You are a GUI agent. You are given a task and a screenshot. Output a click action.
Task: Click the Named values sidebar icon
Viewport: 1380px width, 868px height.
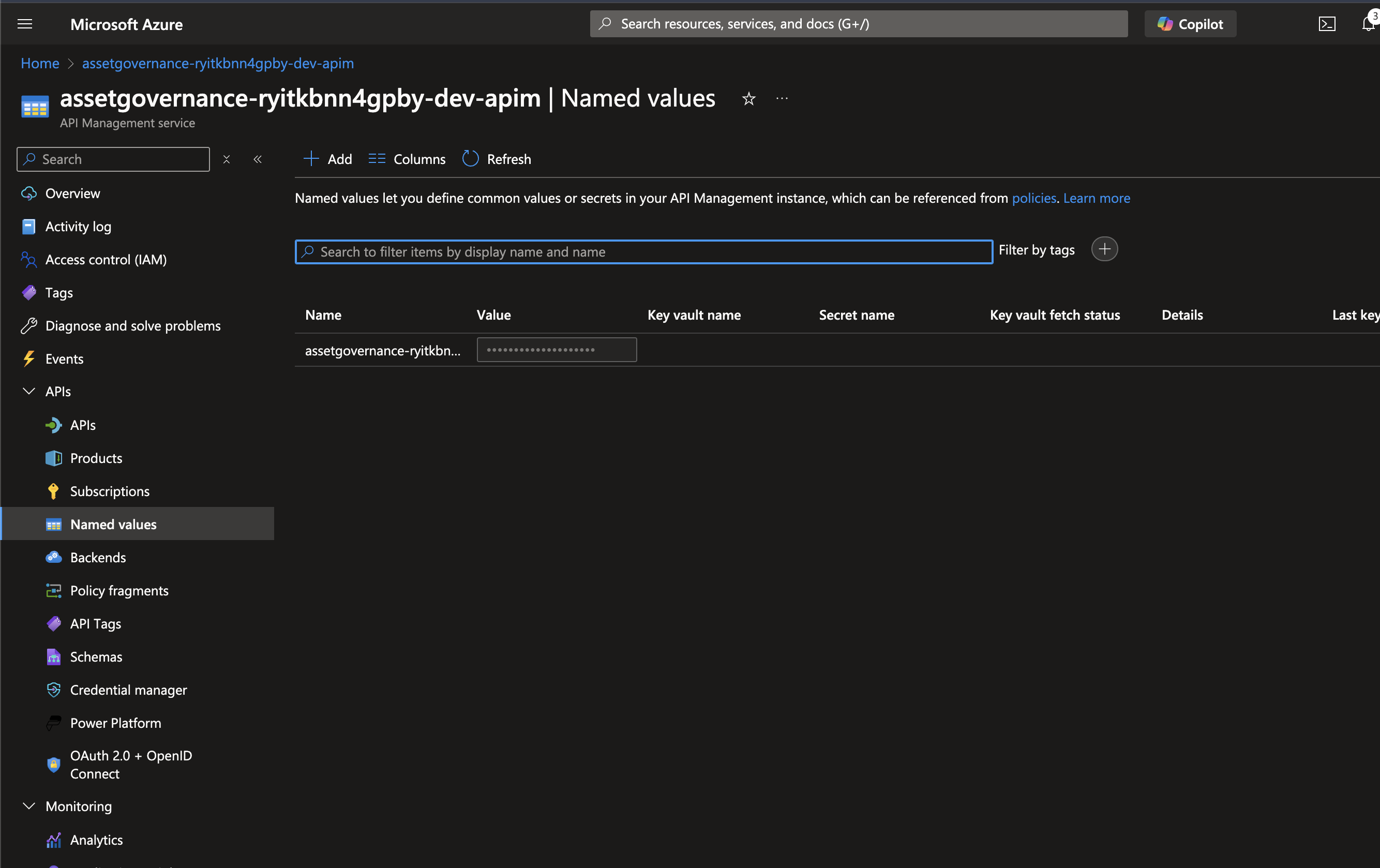pyautogui.click(x=52, y=523)
